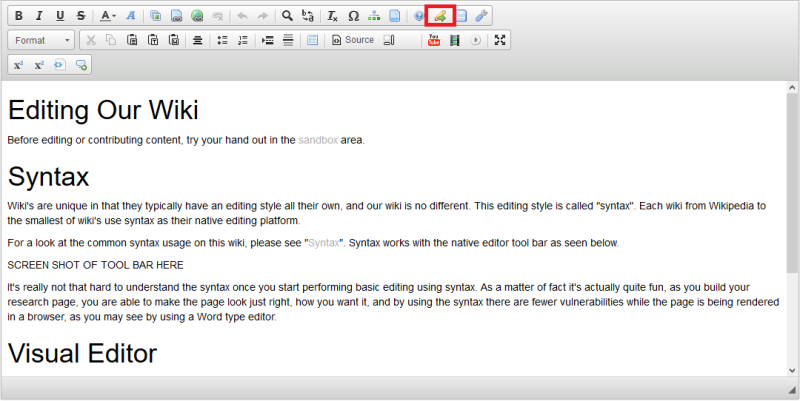Viewport: 800px width, 401px height.
Task: Toggle italic text style
Action: 39,16
